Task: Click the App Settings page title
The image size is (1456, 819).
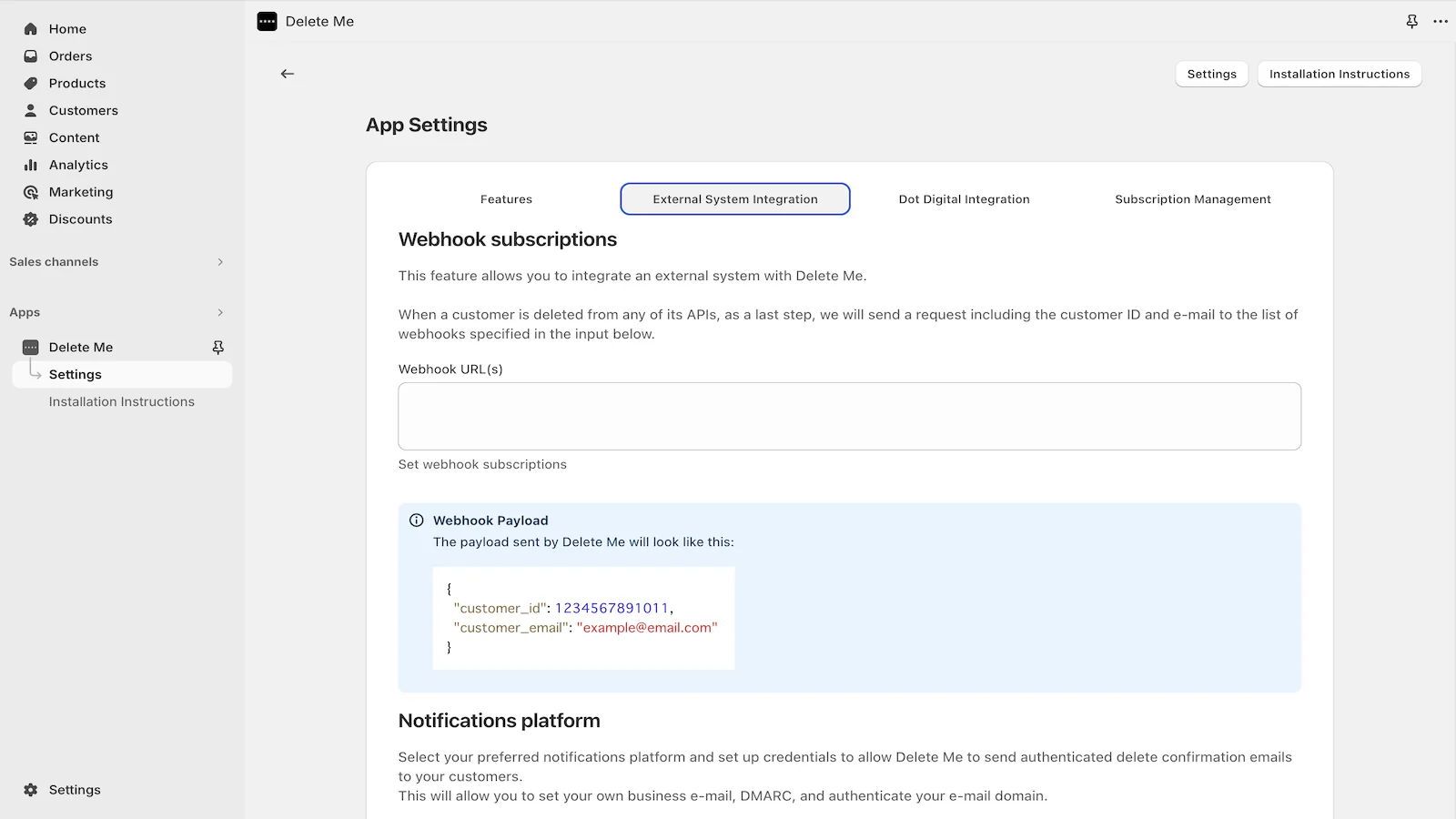Action: (x=427, y=125)
